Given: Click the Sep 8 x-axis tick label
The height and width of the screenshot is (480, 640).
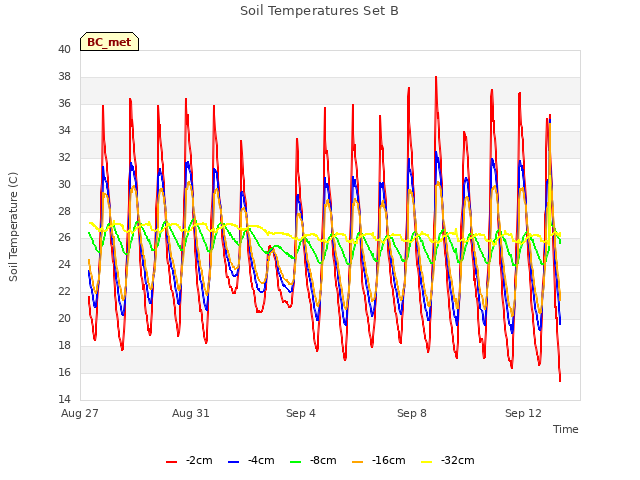Looking at the screenshot, I should pyautogui.click(x=412, y=413).
